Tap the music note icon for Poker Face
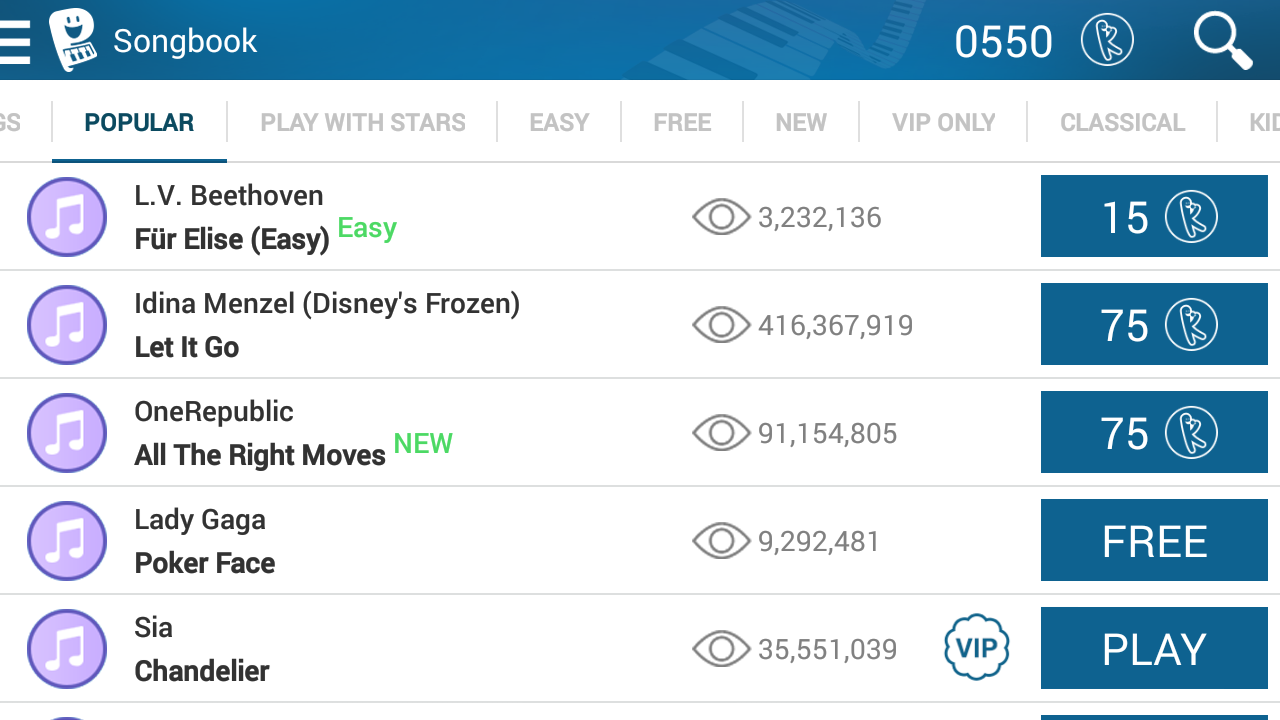 [67, 541]
